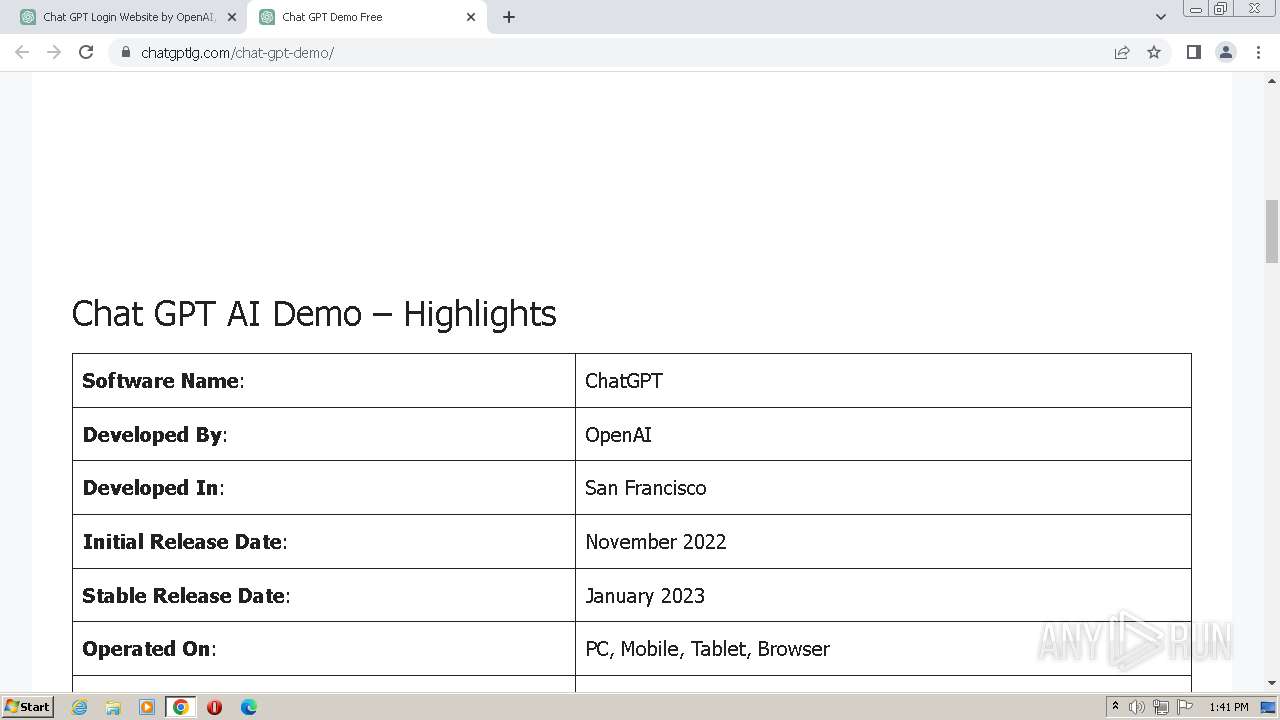Bookmark this tab with the star icon

pyautogui.click(x=1154, y=52)
